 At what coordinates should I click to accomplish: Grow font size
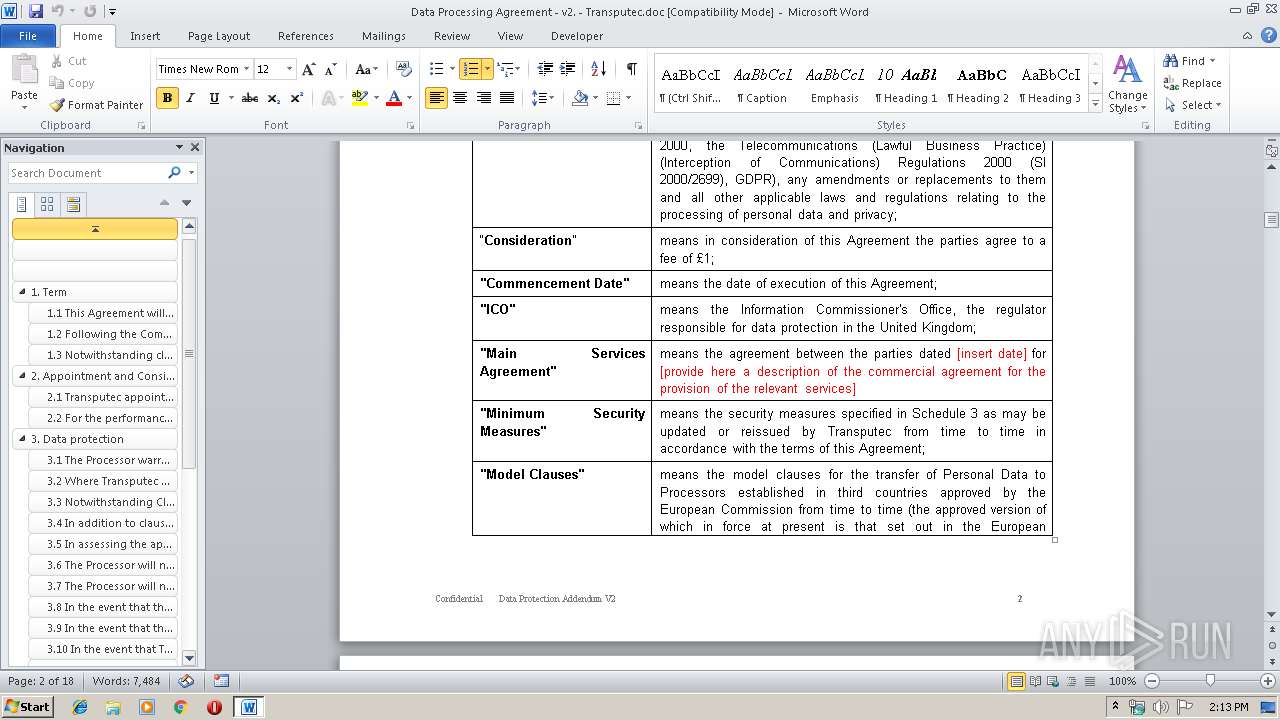pos(309,69)
